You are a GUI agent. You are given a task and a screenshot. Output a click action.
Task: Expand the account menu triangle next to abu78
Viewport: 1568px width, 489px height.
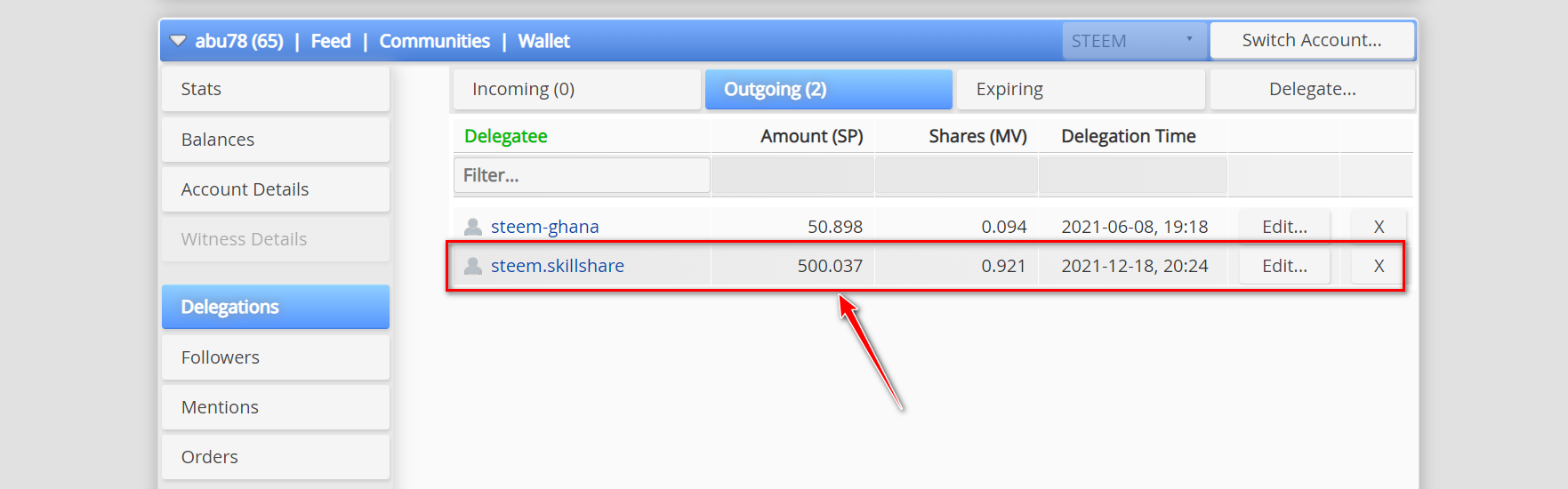(178, 41)
